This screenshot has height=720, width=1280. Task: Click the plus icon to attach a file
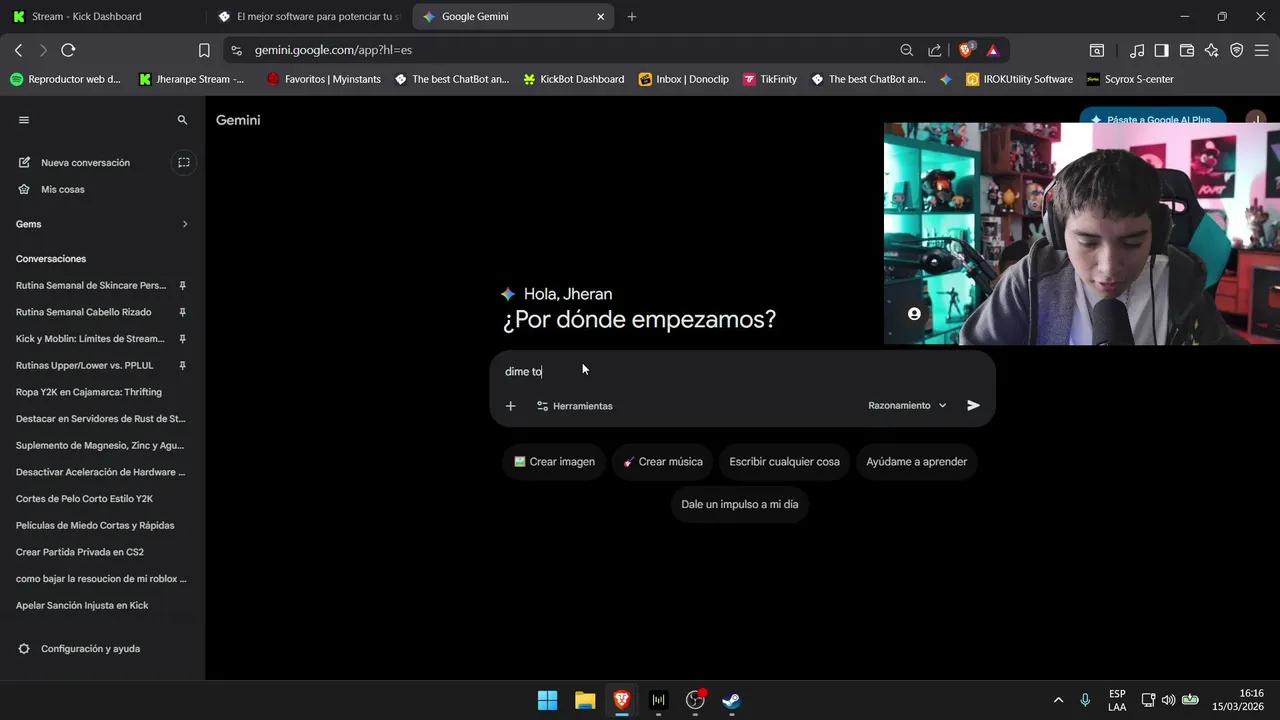pyautogui.click(x=510, y=406)
